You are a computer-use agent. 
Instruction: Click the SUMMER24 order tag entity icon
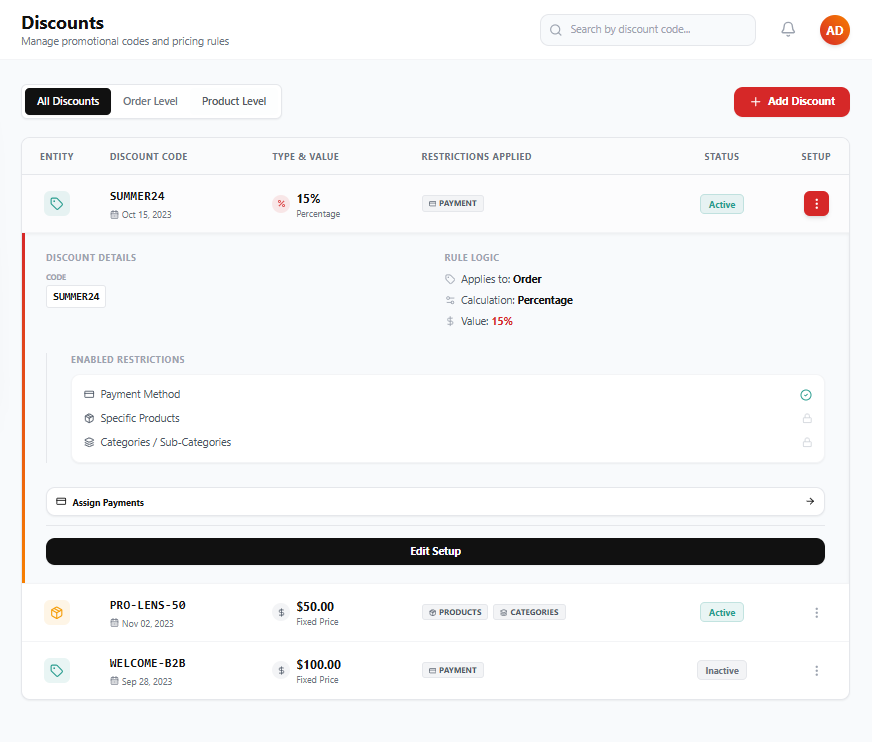pyautogui.click(x=57, y=204)
